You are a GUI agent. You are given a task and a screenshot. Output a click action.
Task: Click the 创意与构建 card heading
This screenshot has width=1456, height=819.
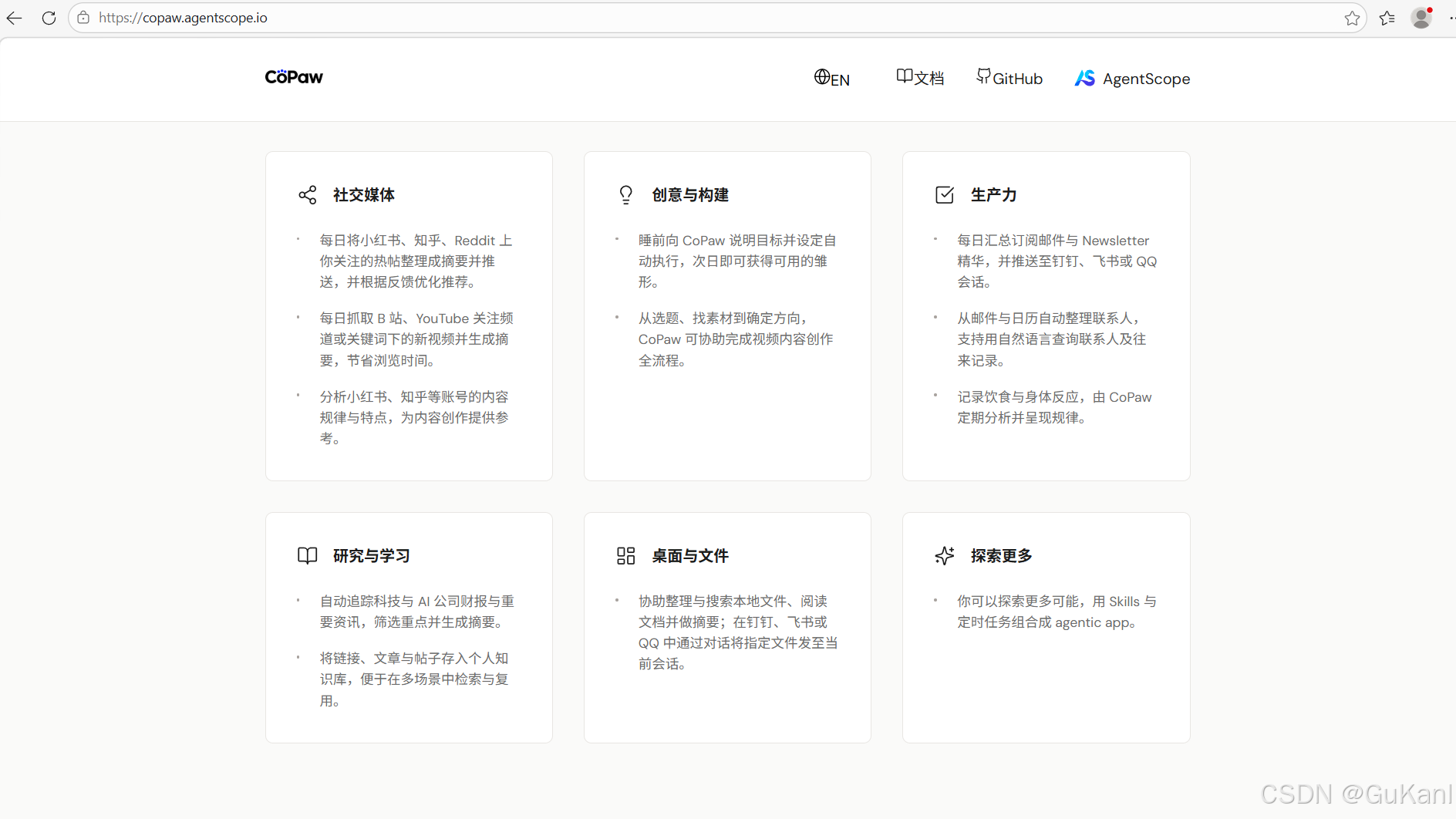pos(690,195)
